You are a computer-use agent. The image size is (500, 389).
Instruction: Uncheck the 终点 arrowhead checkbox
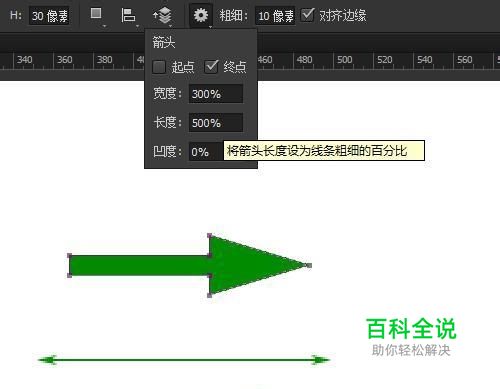[x=211, y=67]
